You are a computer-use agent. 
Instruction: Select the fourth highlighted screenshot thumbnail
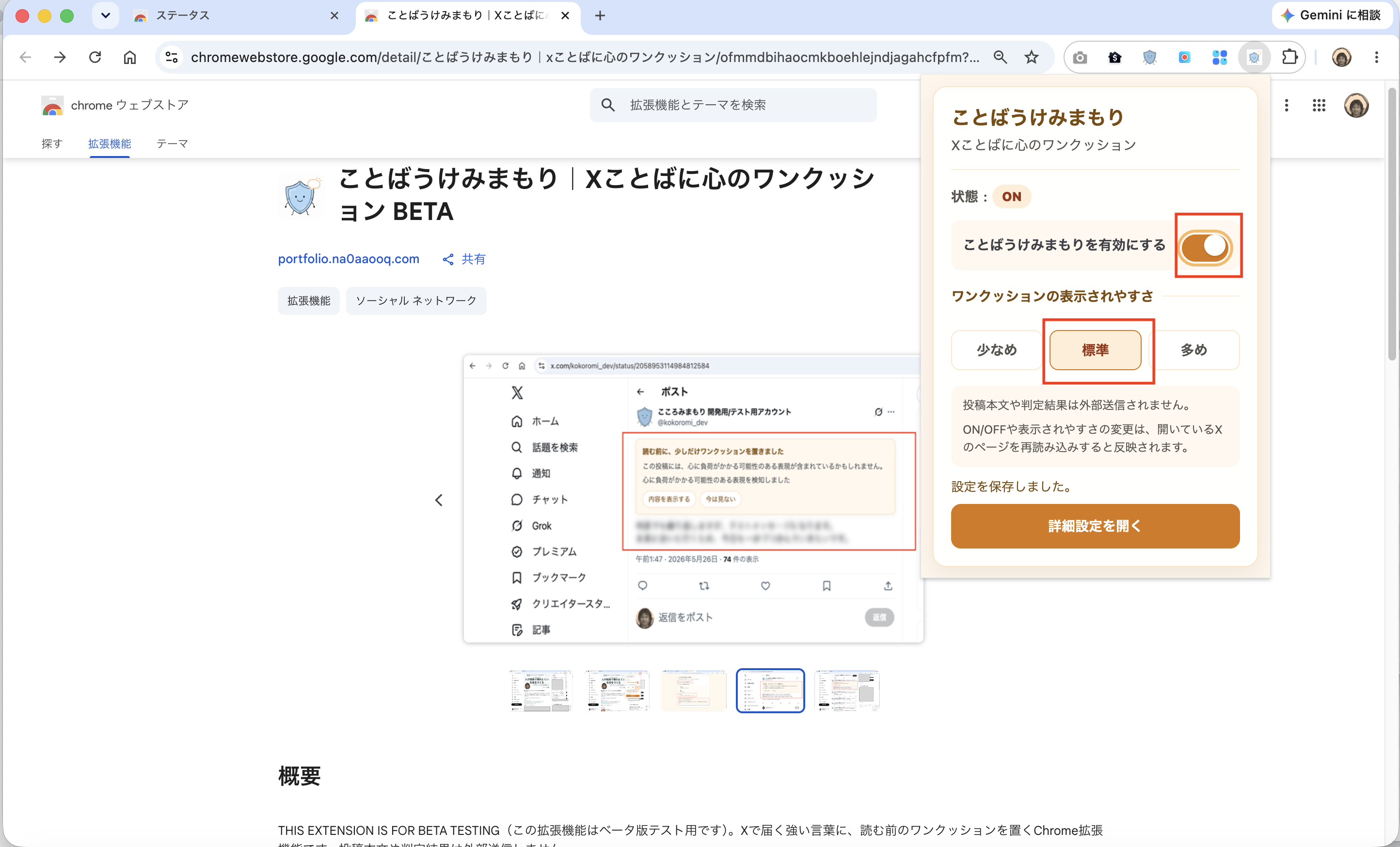[x=770, y=691]
